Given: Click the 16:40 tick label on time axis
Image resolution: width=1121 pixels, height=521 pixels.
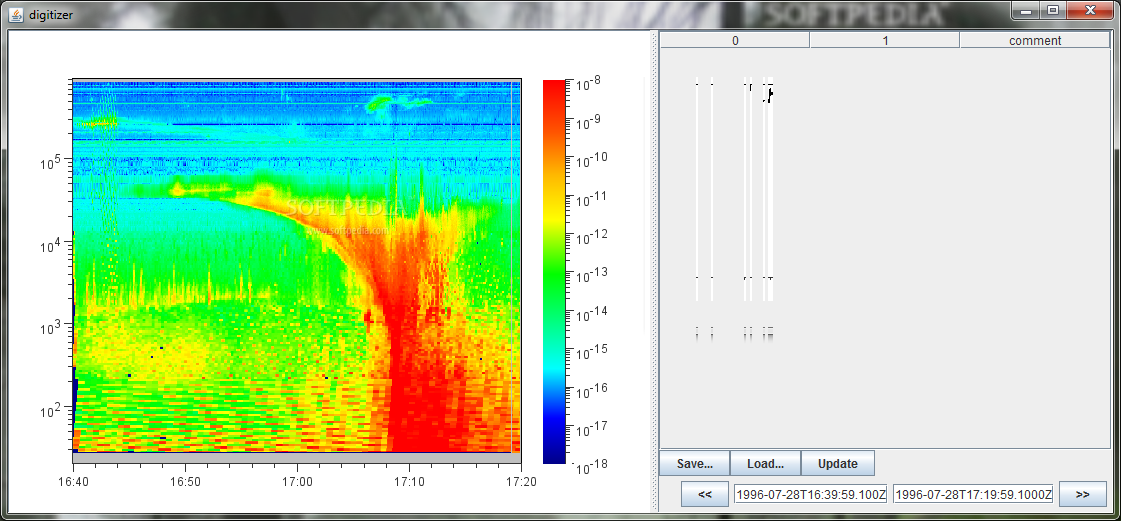Looking at the screenshot, I should pyautogui.click(x=73, y=481).
